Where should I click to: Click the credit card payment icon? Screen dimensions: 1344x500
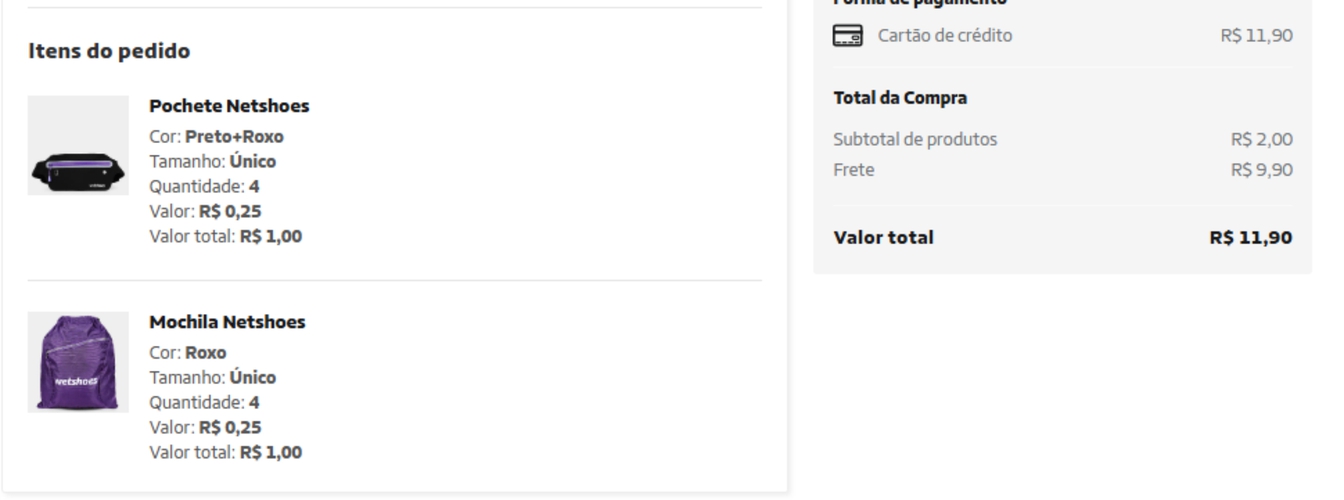coord(848,36)
